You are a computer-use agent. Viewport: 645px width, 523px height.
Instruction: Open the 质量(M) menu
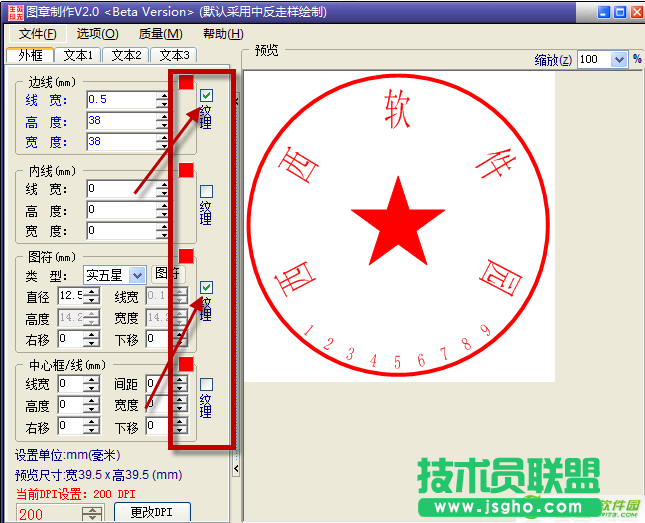(x=160, y=34)
